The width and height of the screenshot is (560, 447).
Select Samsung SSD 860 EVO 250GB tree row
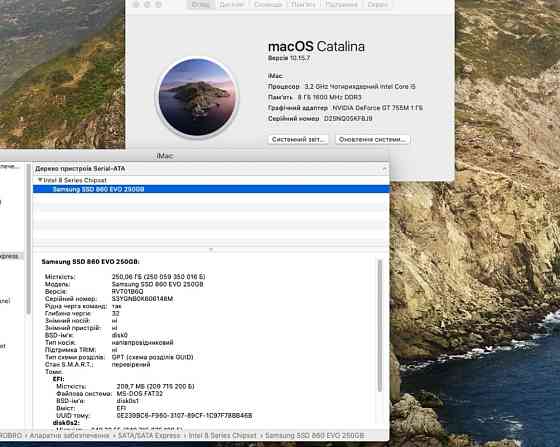coord(211,189)
